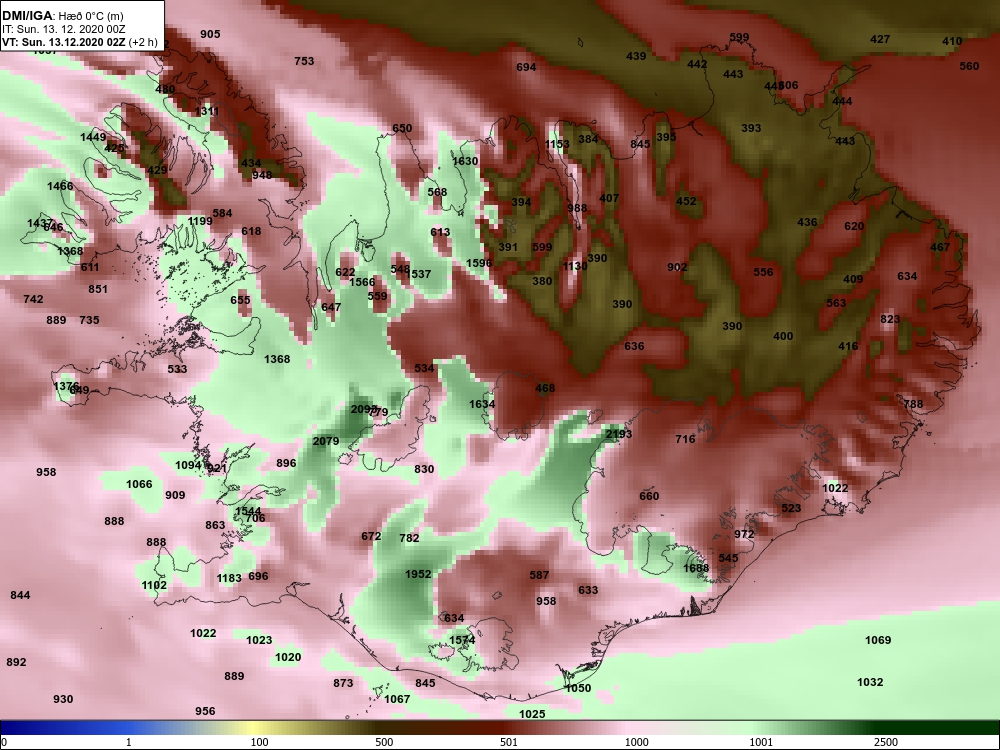Click the 1183 height value on the map

(229, 578)
